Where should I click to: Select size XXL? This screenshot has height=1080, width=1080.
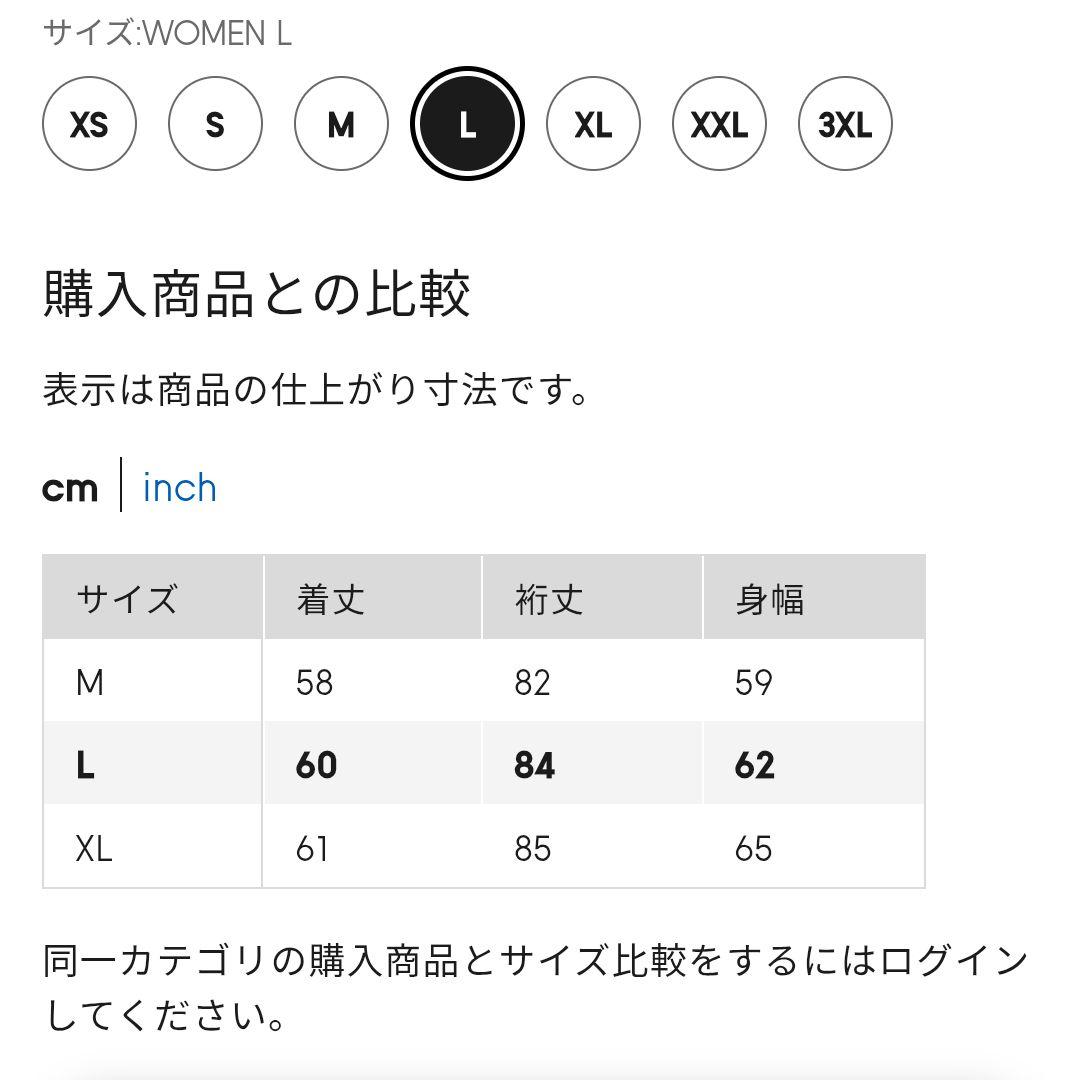[719, 124]
